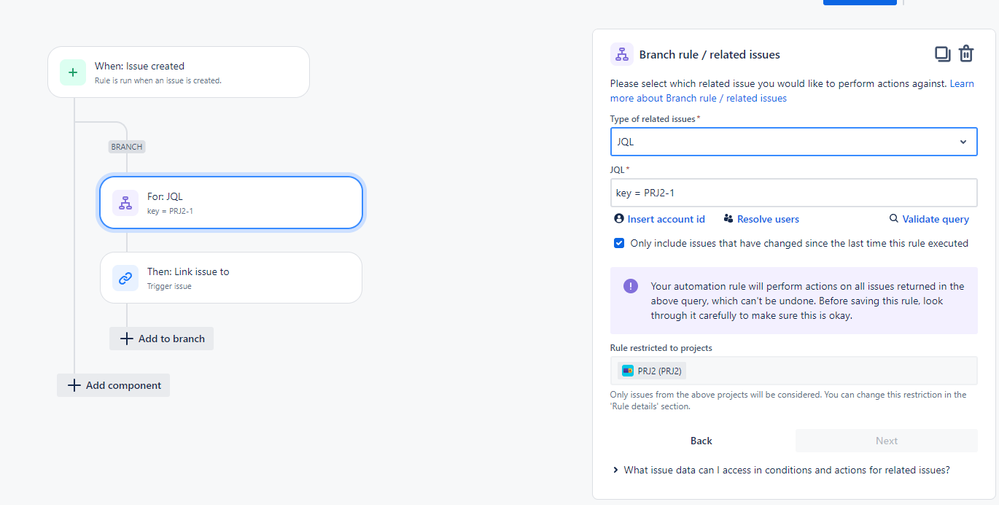Open the Type of related issues dropdown
The image size is (999, 505).
click(x=793, y=141)
